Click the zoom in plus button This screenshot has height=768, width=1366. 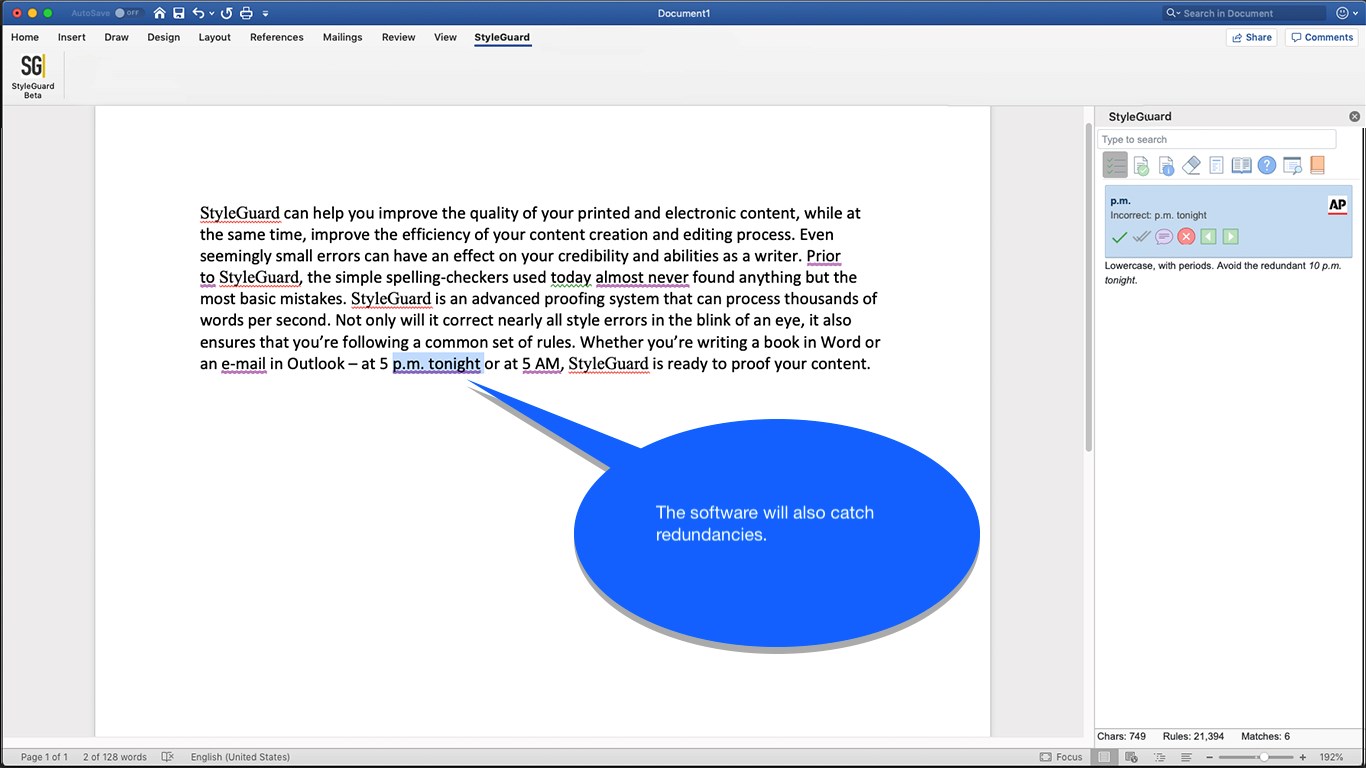pos(1301,757)
